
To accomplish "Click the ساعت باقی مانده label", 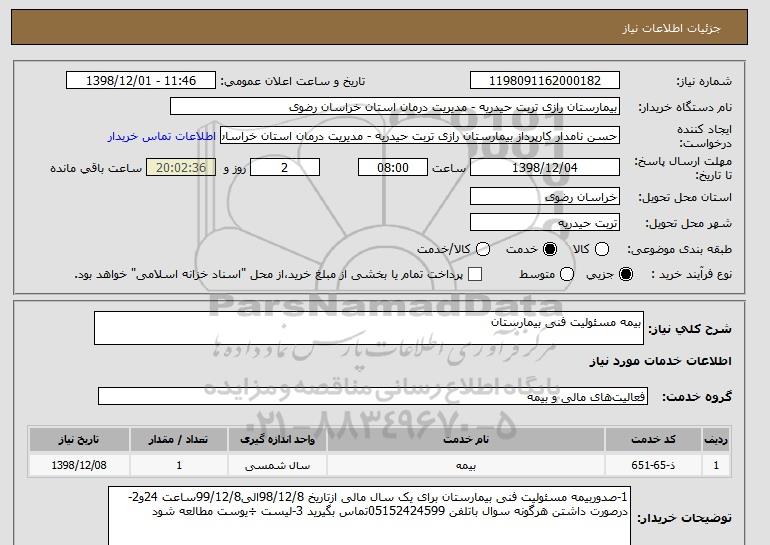I will coord(96,168).
